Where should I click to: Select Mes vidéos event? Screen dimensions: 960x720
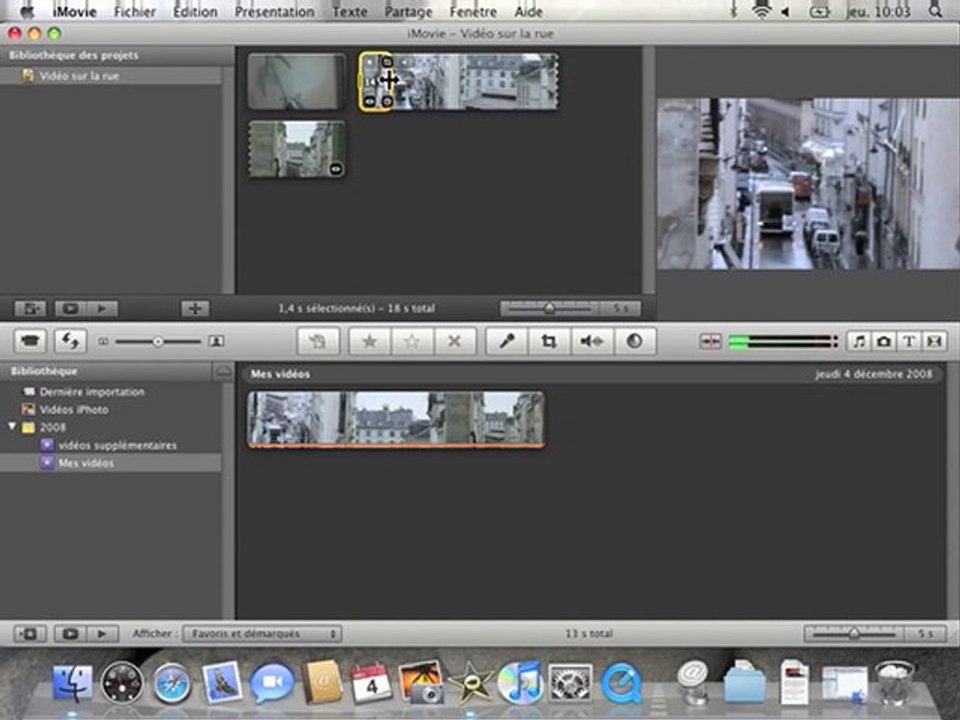point(110,463)
